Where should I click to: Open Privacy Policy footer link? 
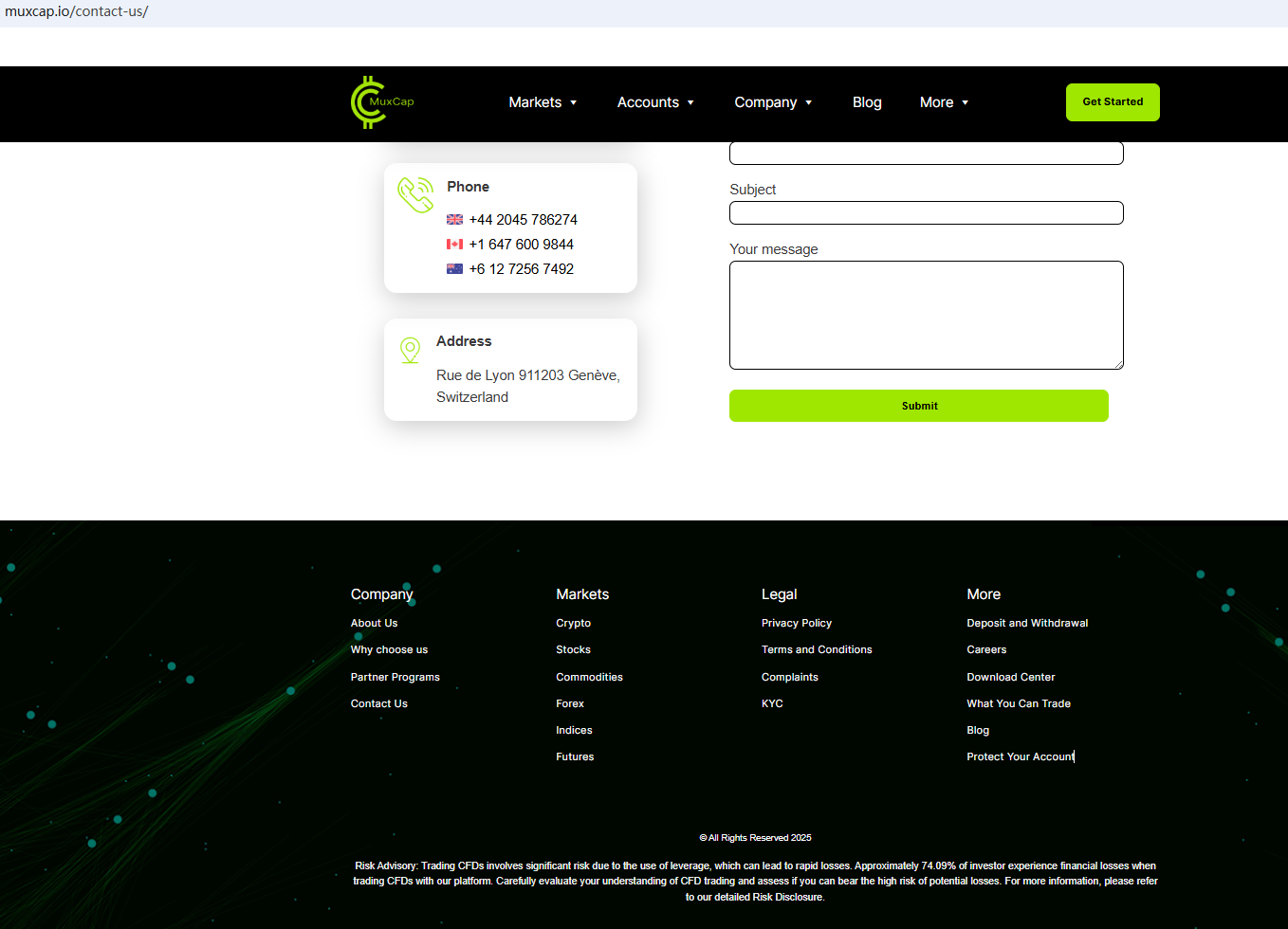click(797, 623)
